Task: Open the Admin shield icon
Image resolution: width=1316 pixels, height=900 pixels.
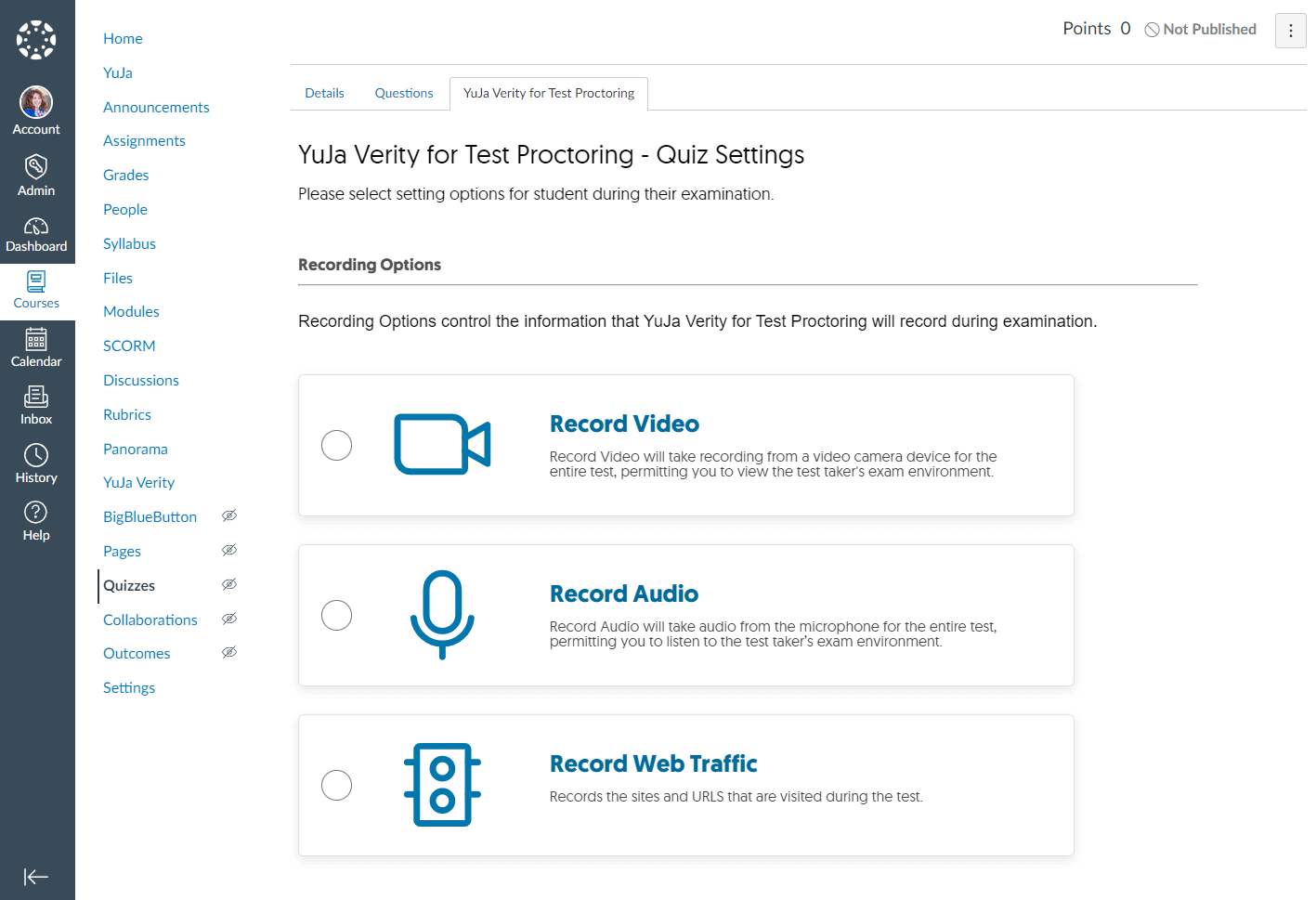Action: 36,166
